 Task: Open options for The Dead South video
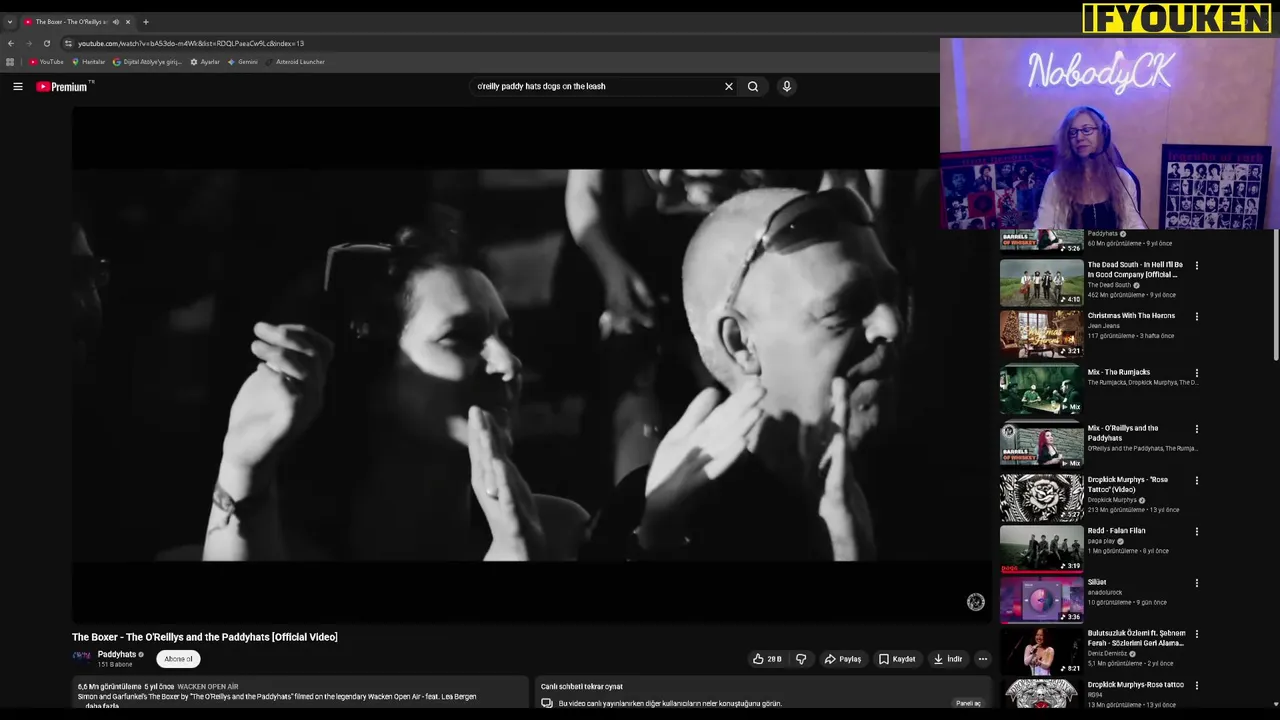1197,266
